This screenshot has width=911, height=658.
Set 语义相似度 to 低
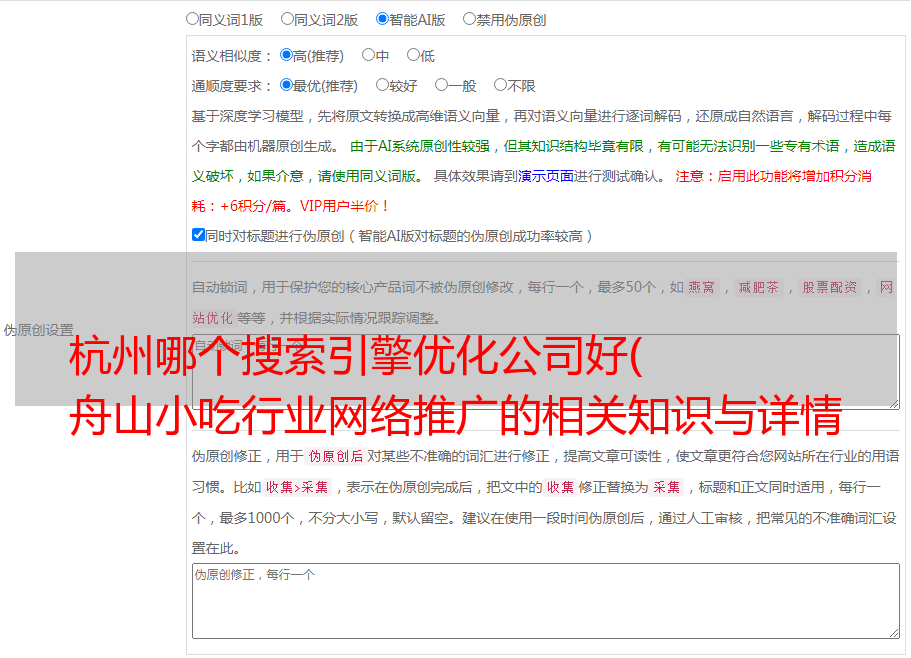pyautogui.click(x=413, y=55)
